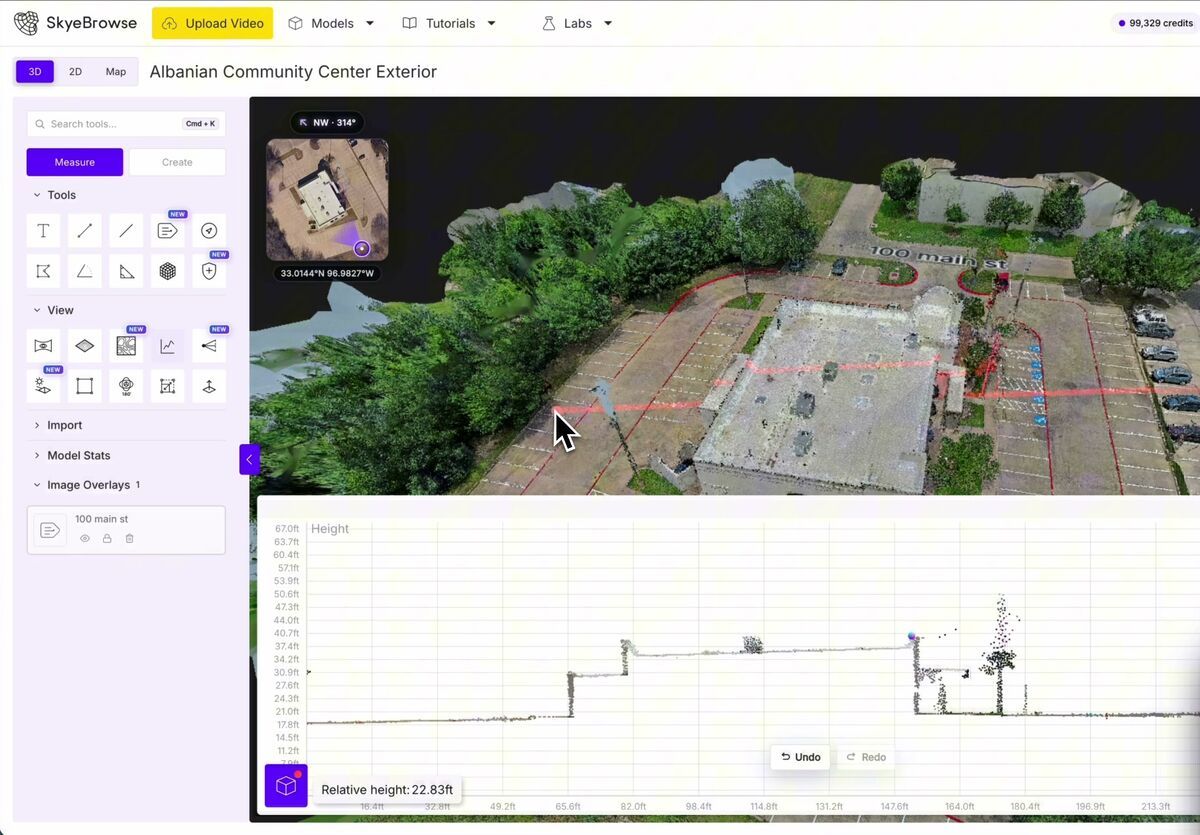Select the label tag tool in Tools

pyautogui.click(x=168, y=231)
